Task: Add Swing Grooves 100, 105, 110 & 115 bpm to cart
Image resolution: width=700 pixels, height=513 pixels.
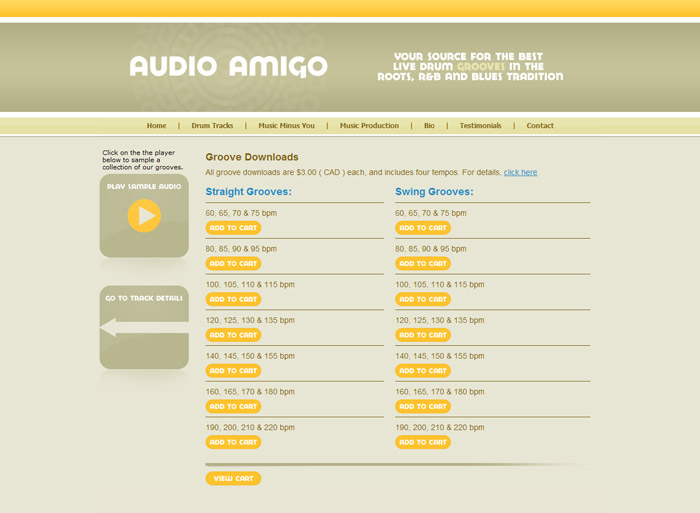Action: coord(423,299)
